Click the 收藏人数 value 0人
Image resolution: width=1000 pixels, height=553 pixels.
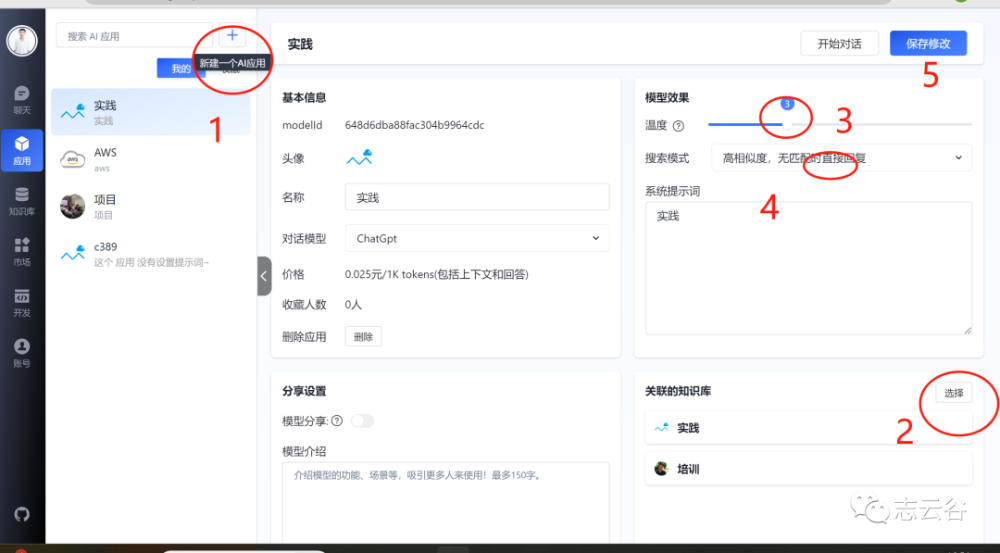coord(353,304)
